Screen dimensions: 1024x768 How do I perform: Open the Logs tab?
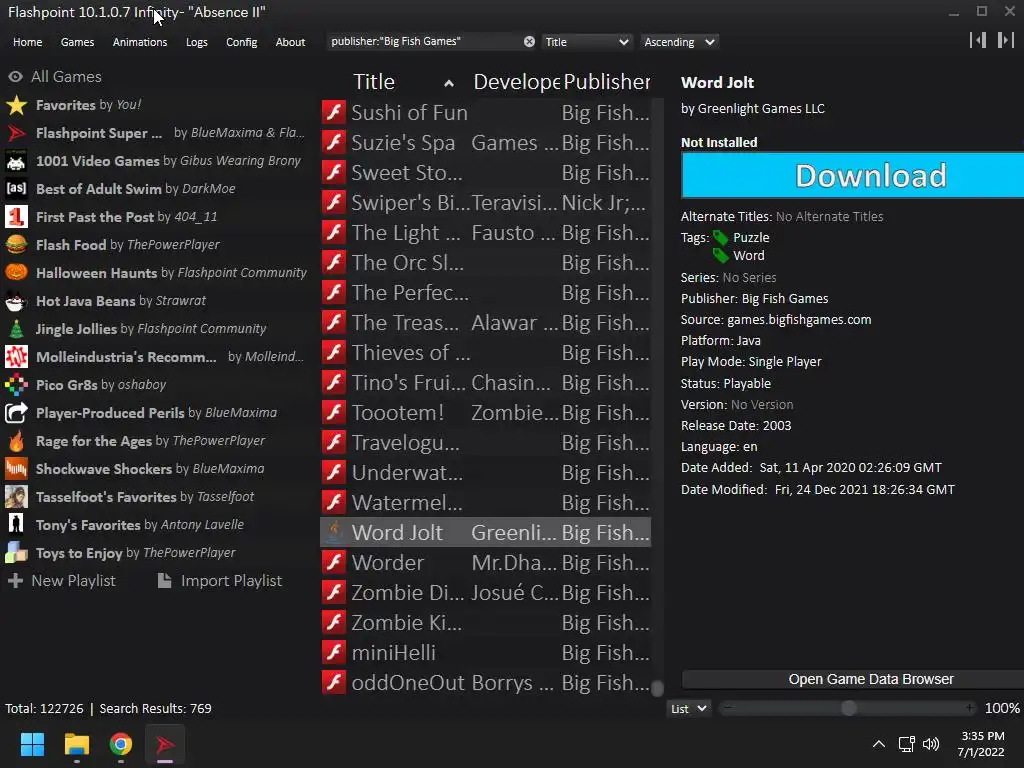[197, 42]
